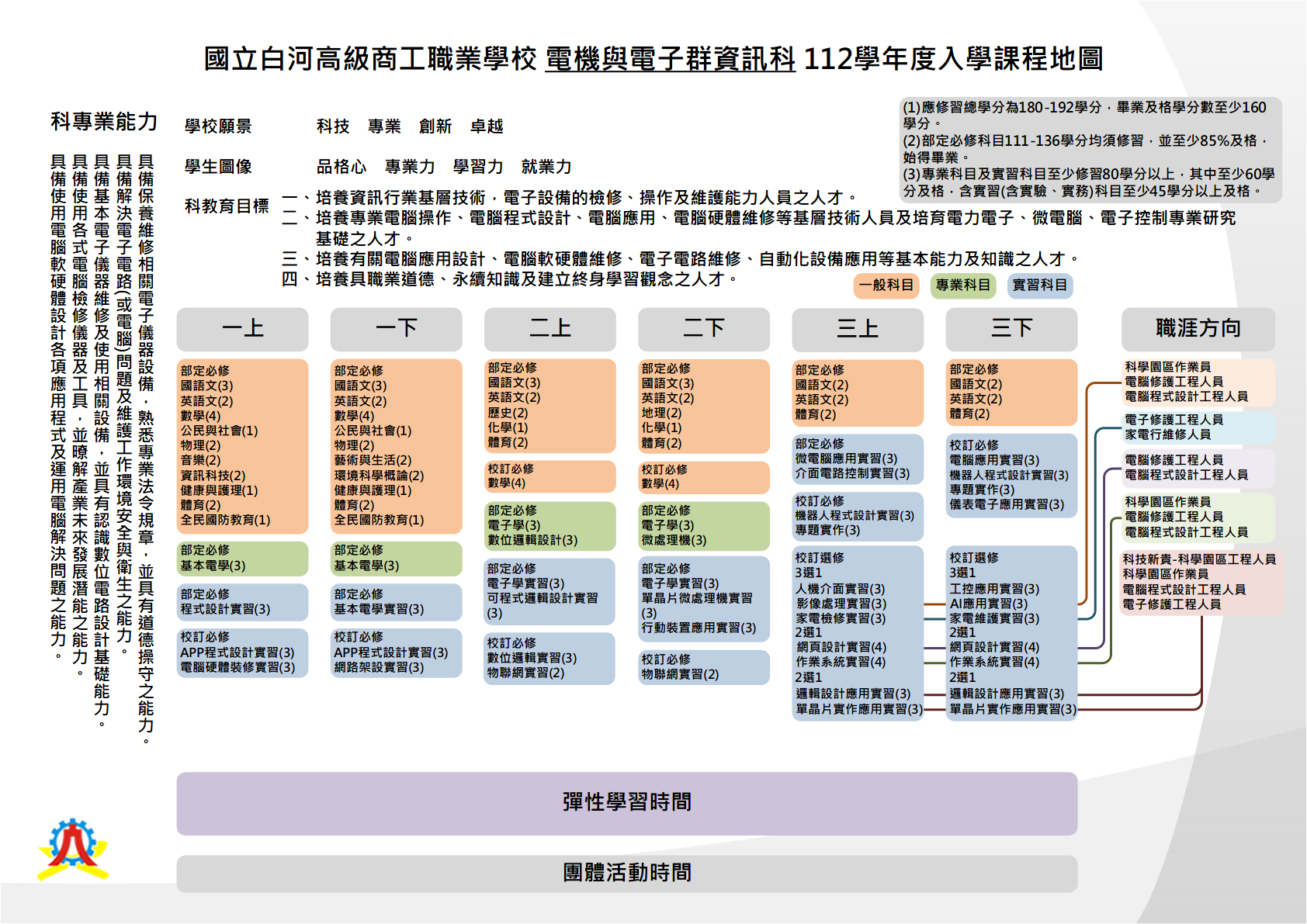The width and height of the screenshot is (1307, 924).
Task: Click the 職涯方向 header box
Action: 1198,329
